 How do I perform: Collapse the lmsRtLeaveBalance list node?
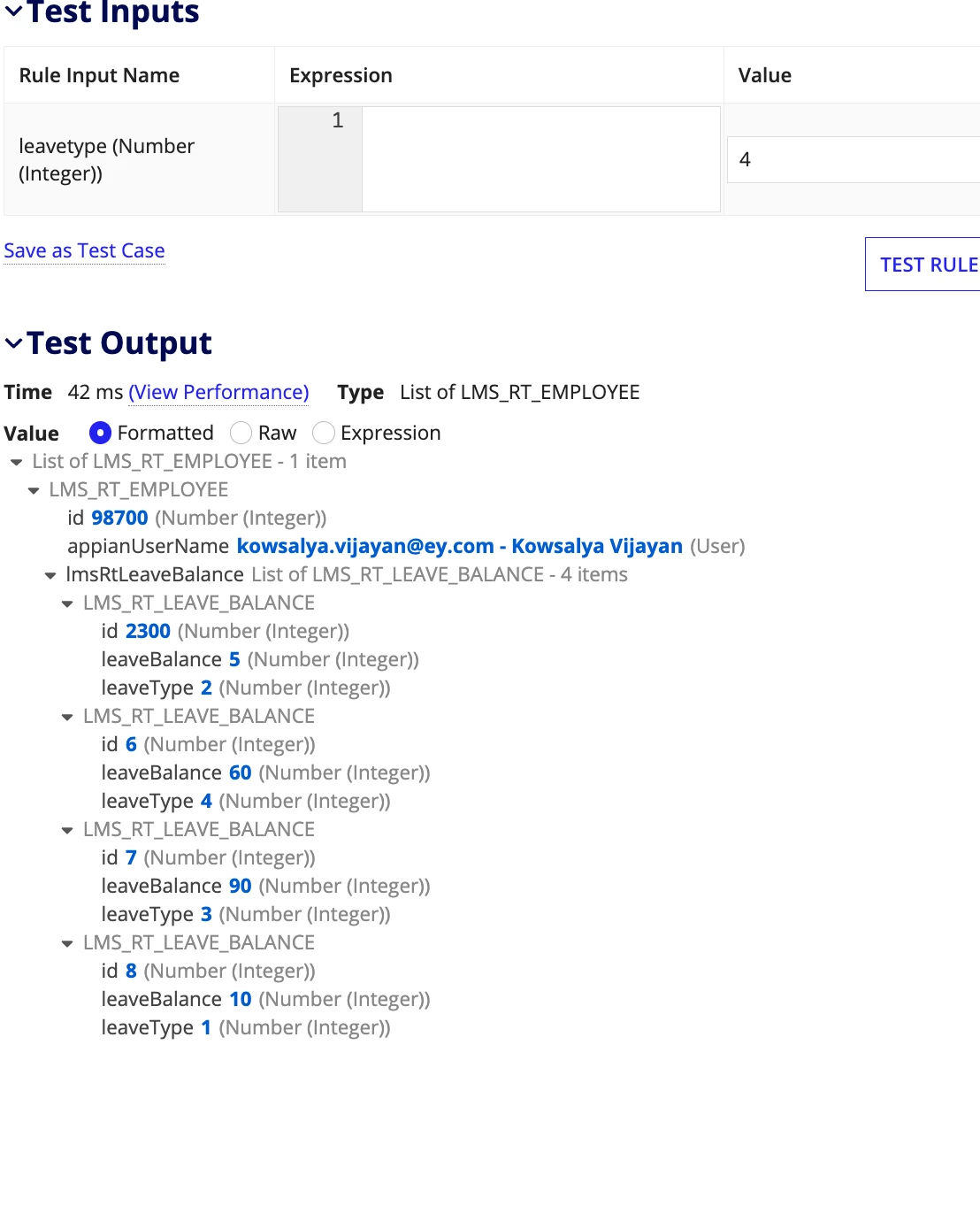[50, 575]
